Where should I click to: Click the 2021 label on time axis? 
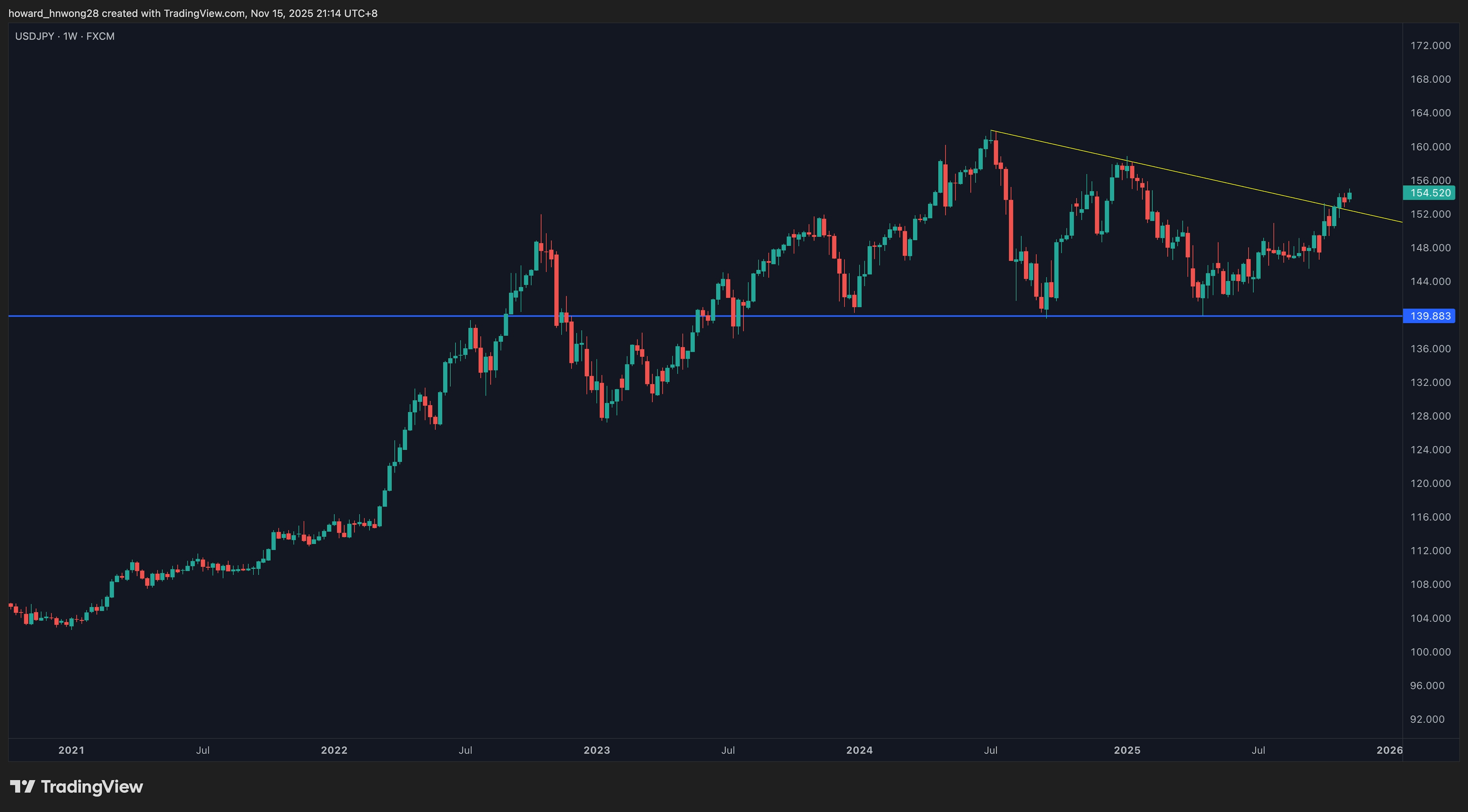point(71,750)
